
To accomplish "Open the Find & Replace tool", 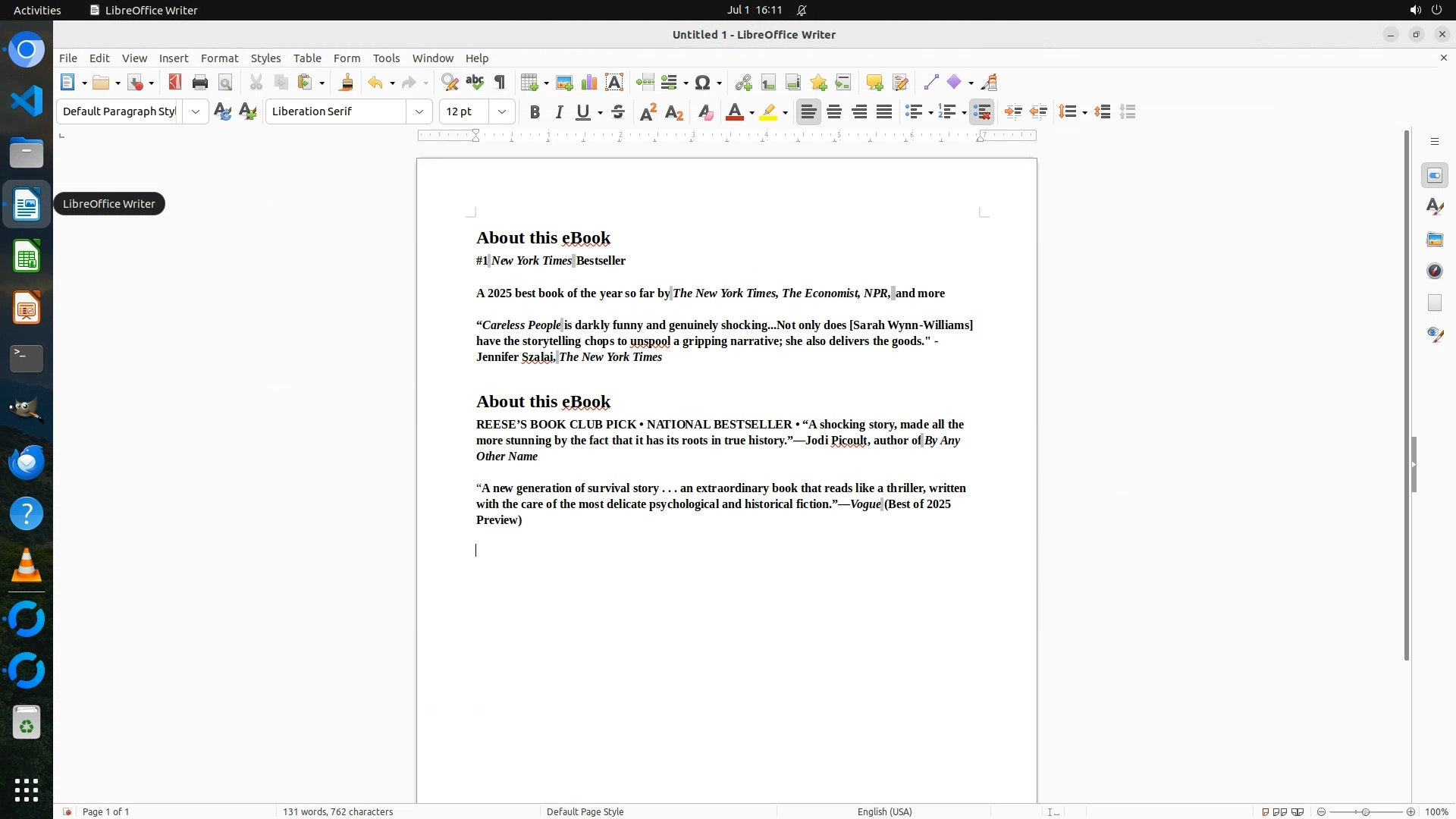I will point(450,83).
